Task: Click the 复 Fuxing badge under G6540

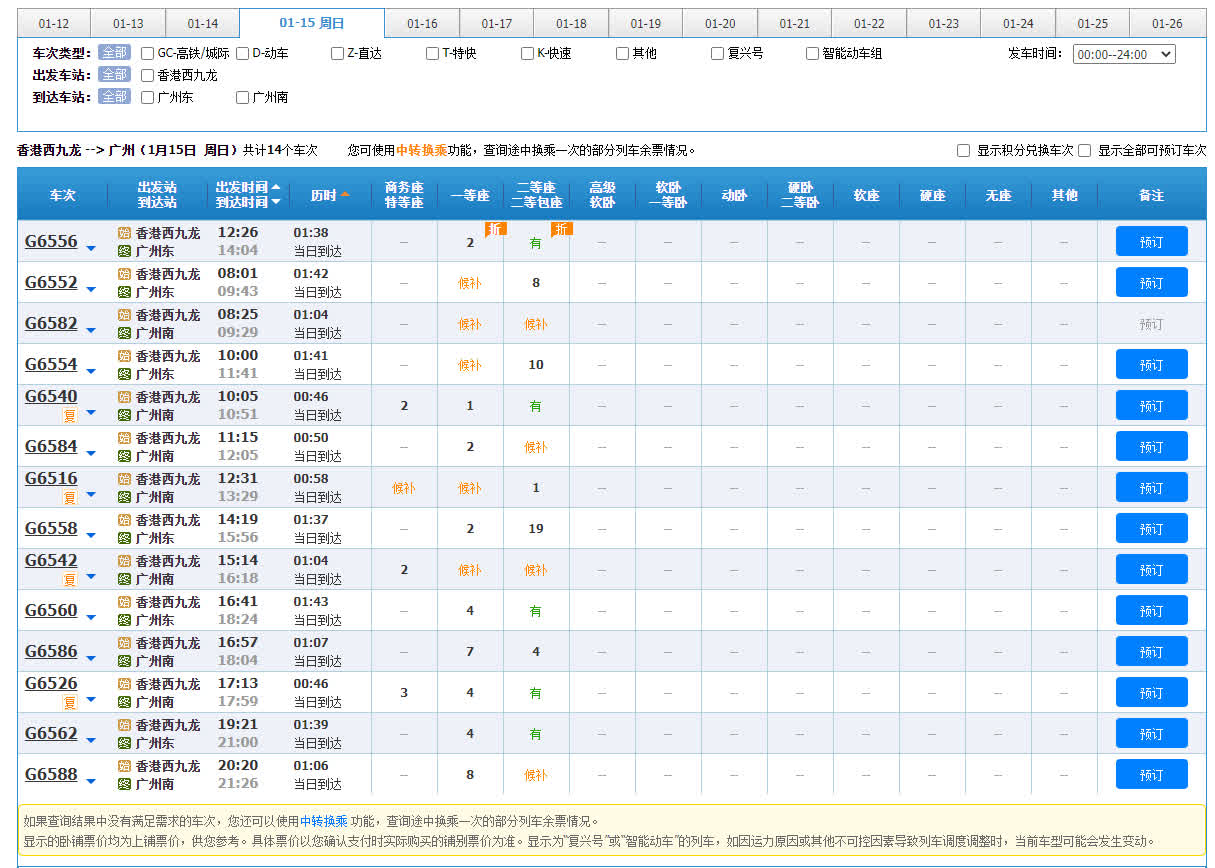Action: pyautogui.click(x=69, y=415)
